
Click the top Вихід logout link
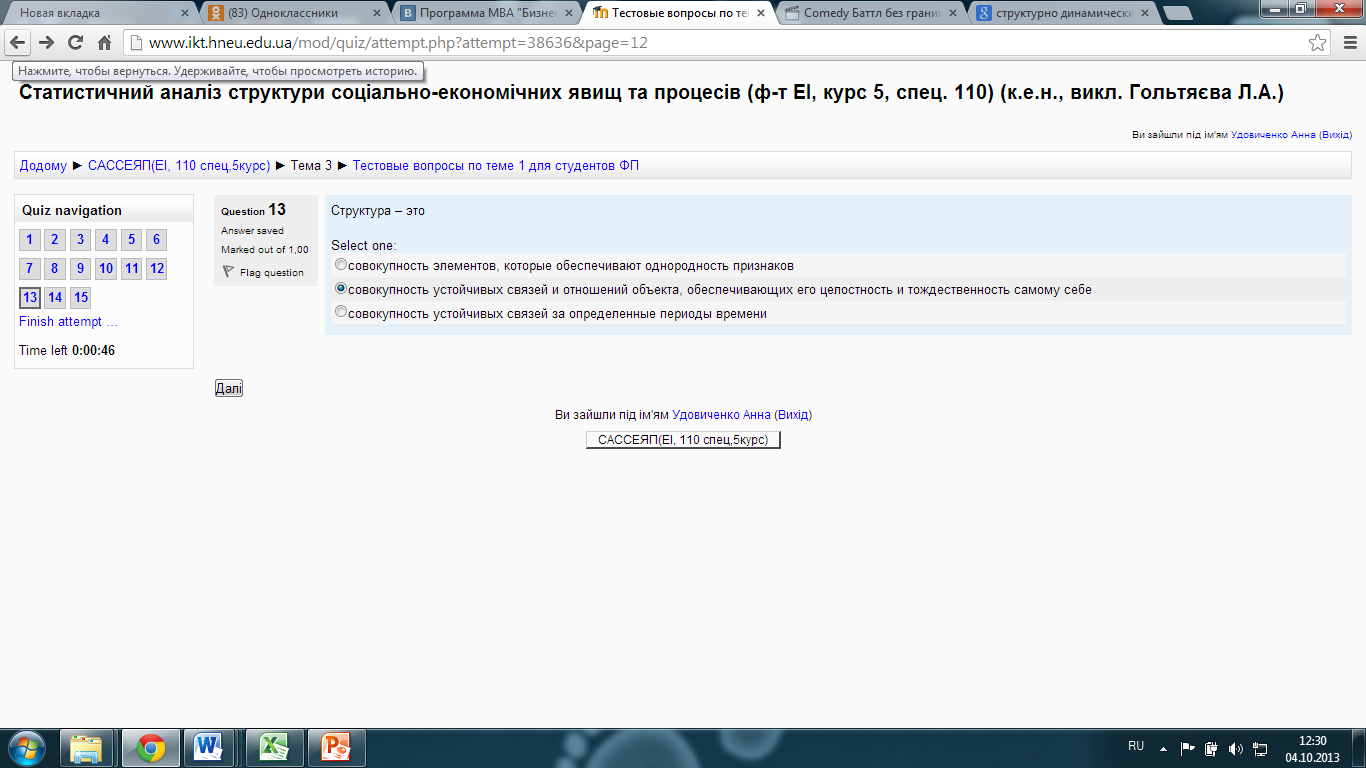pyautogui.click(x=1336, y=134)
